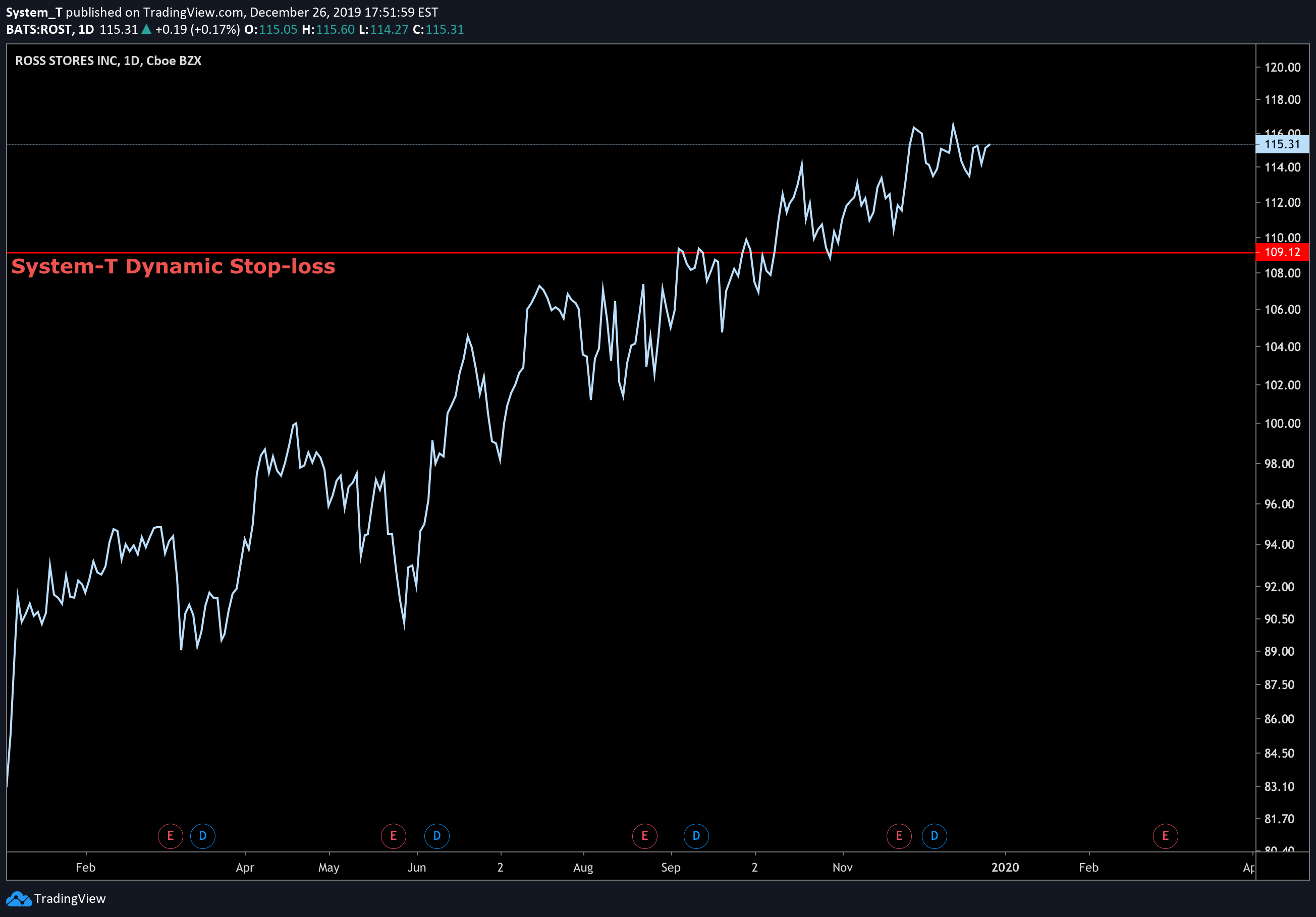Click the O:115.05 open value

click(271, 29)
